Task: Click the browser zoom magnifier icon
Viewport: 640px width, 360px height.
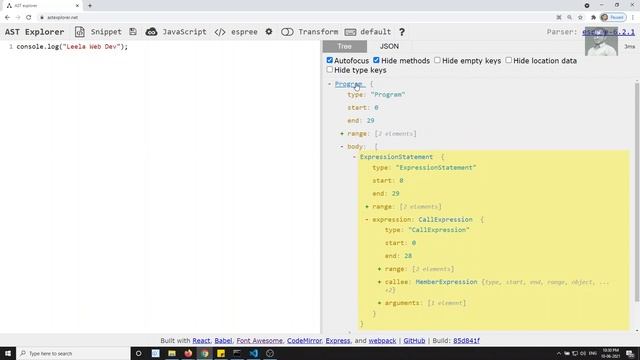Action: click(x=569, y=17)
